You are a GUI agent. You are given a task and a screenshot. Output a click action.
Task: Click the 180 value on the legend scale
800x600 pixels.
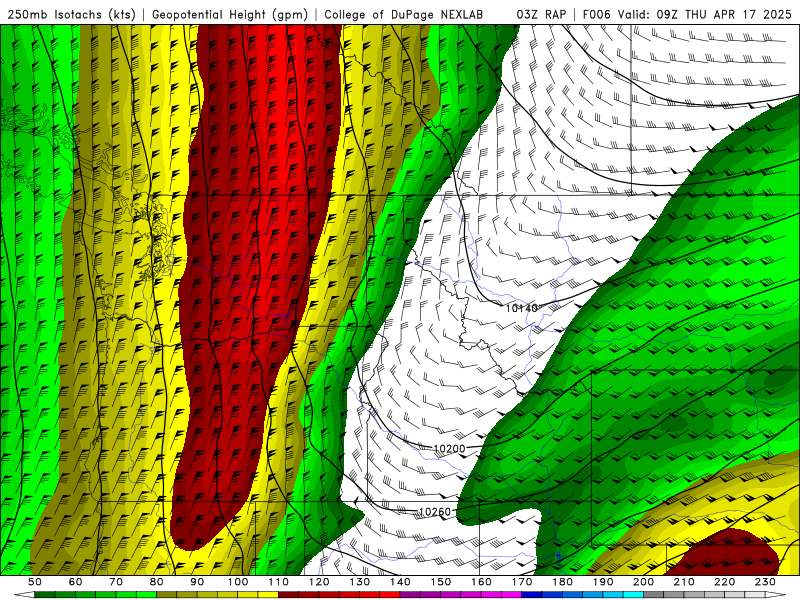point(562,582)
